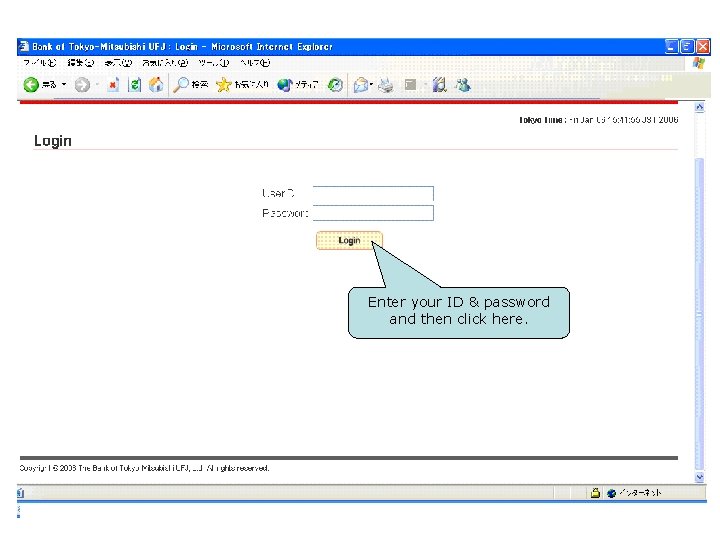Screen dimensions: 720x540
Task: Focus the Password input field
Action: tap(373, 213)
